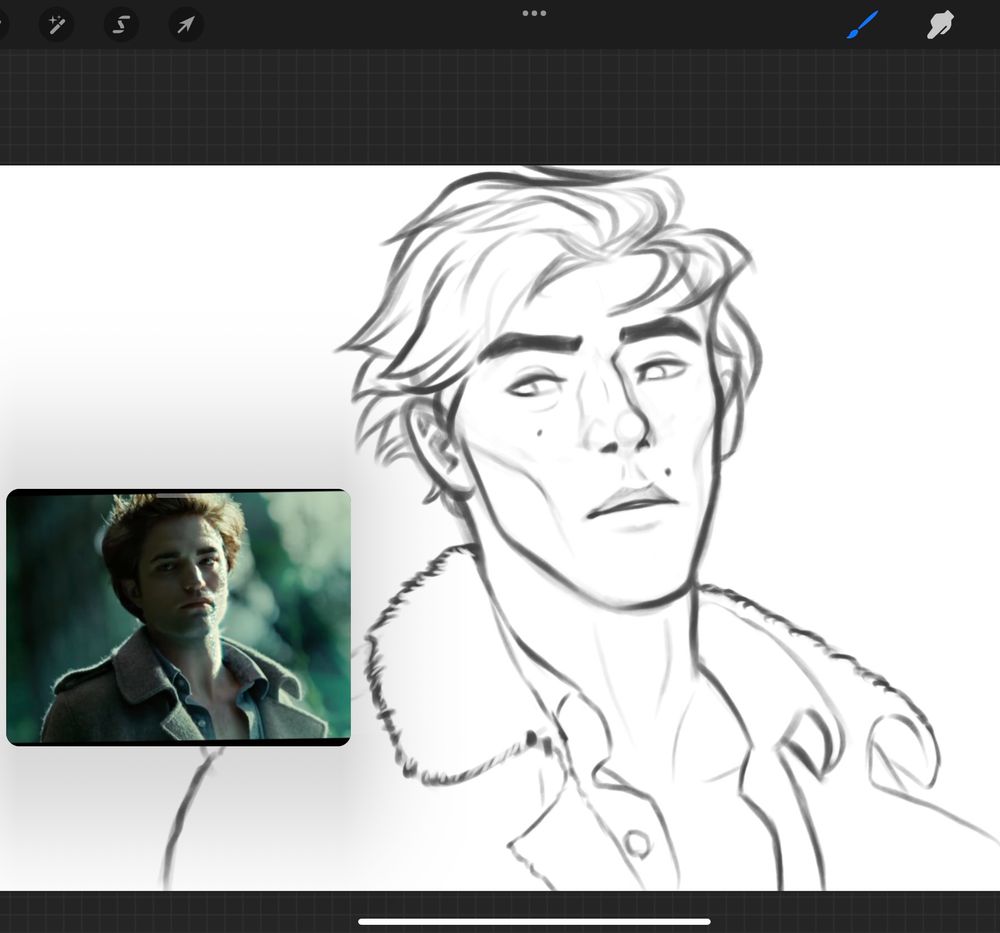Click the face in the reference photo
The width and height of the screenshot is (1000, 933).
click(185, 580)
